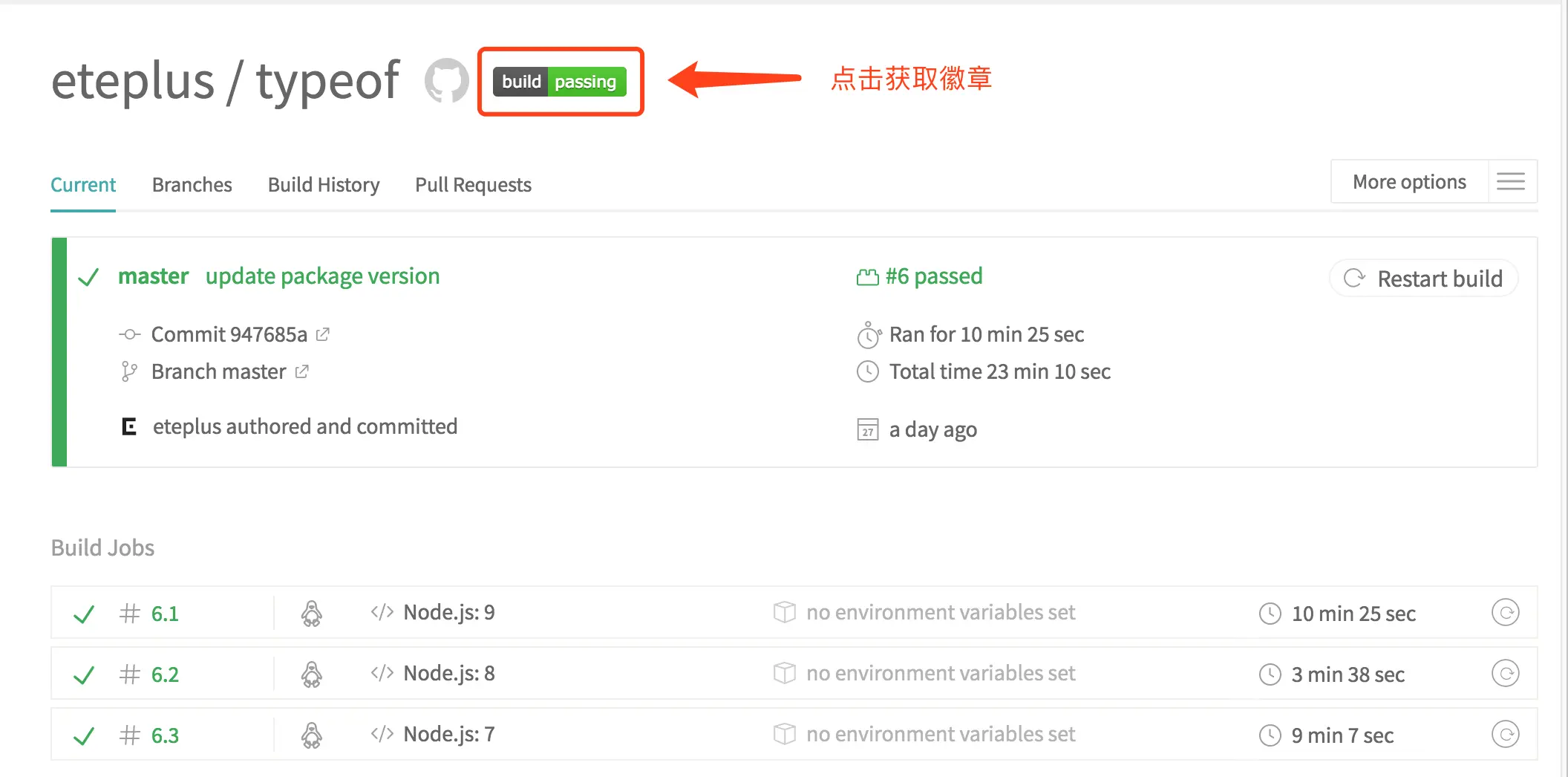This screenshot has height=777, width=1568.
Task: Click the hamburger menu icon
Action: [1511, 181]
